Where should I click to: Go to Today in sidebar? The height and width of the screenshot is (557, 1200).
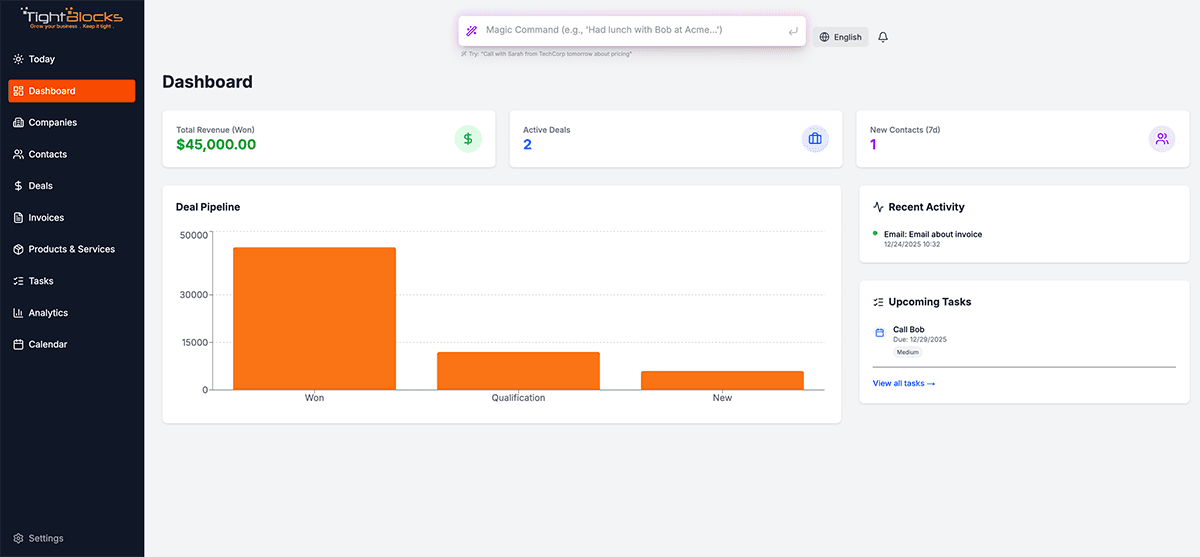tap(72, 59)
